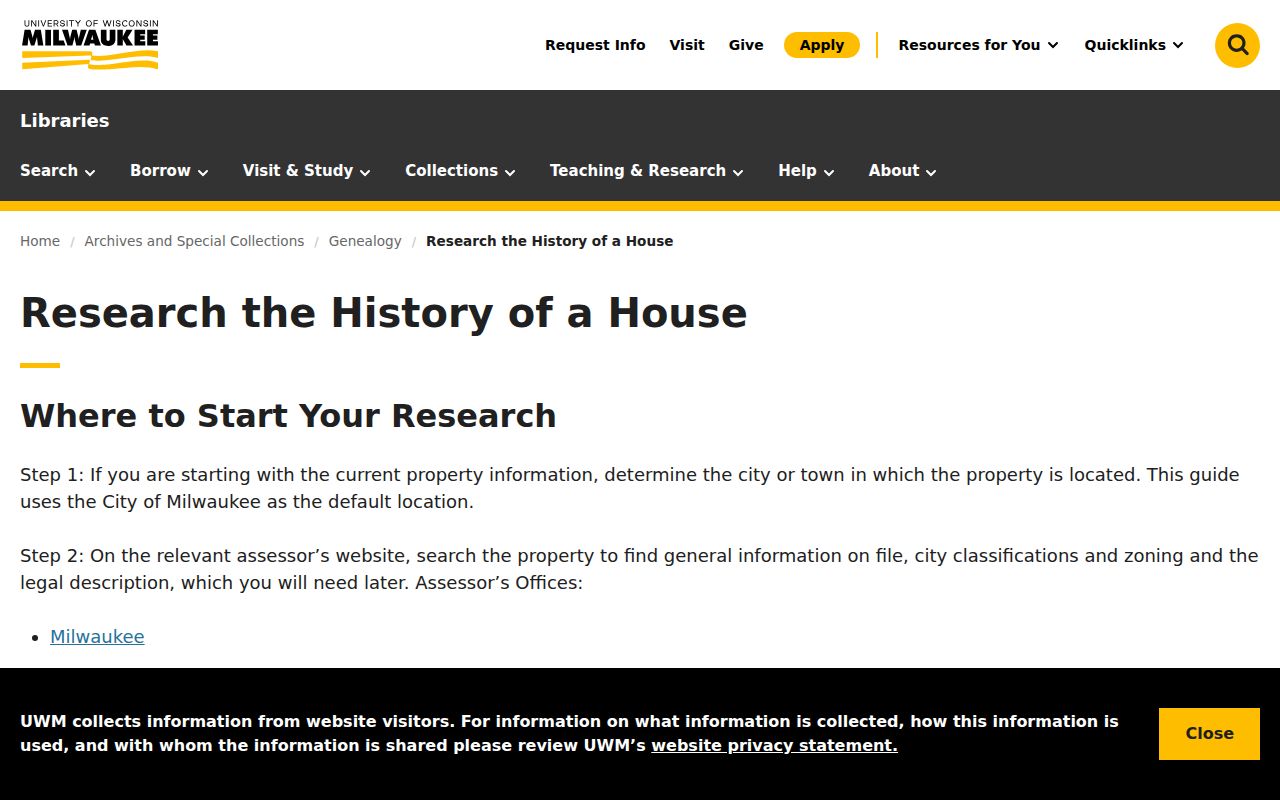Open the site search magnifier icon
This screenshot has width=1280, height=800.
point(1237,45)
